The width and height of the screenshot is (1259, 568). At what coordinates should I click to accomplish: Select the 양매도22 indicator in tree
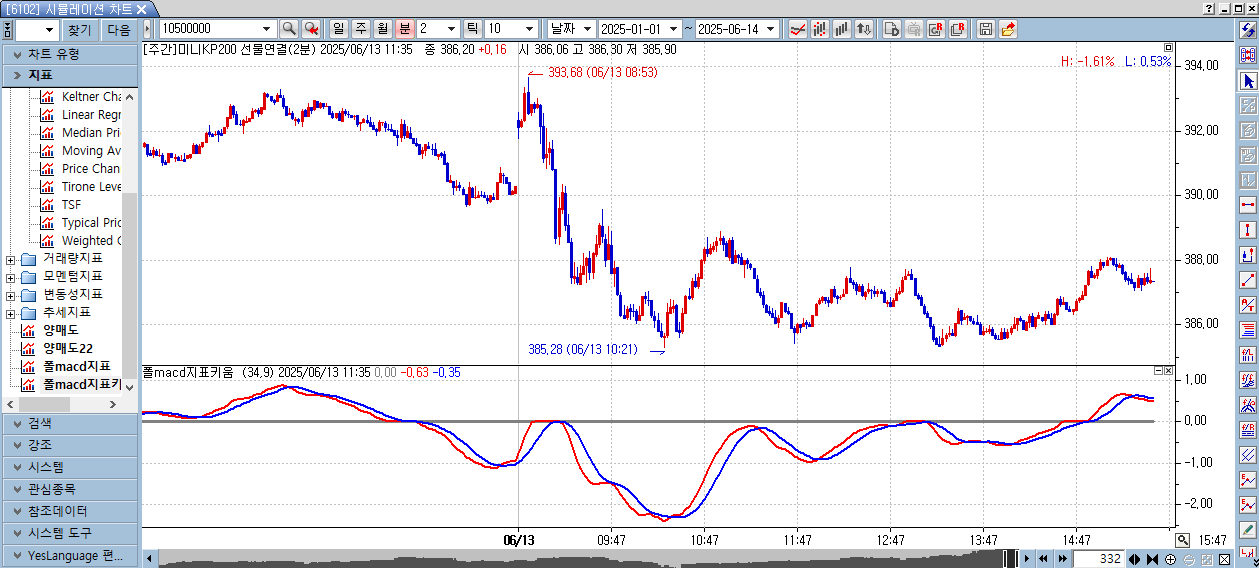tap(67, 348)
